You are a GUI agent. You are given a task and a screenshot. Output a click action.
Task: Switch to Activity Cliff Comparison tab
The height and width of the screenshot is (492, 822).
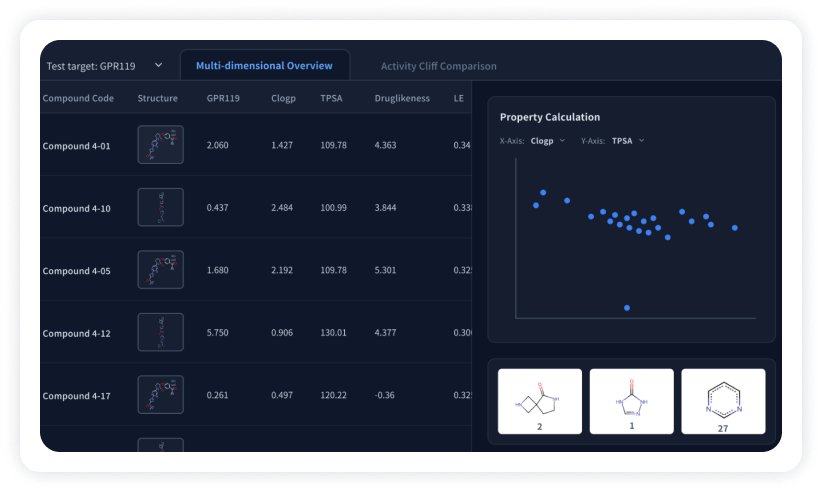[438, 66]
